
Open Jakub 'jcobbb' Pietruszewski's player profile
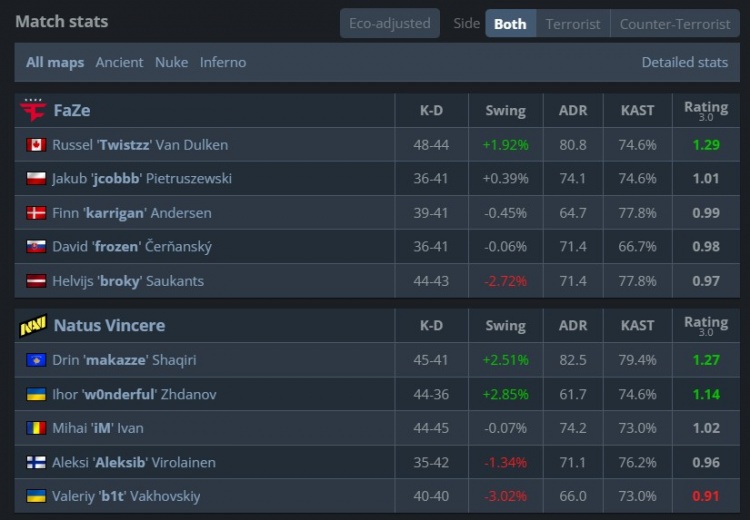(x=142, y=179)
